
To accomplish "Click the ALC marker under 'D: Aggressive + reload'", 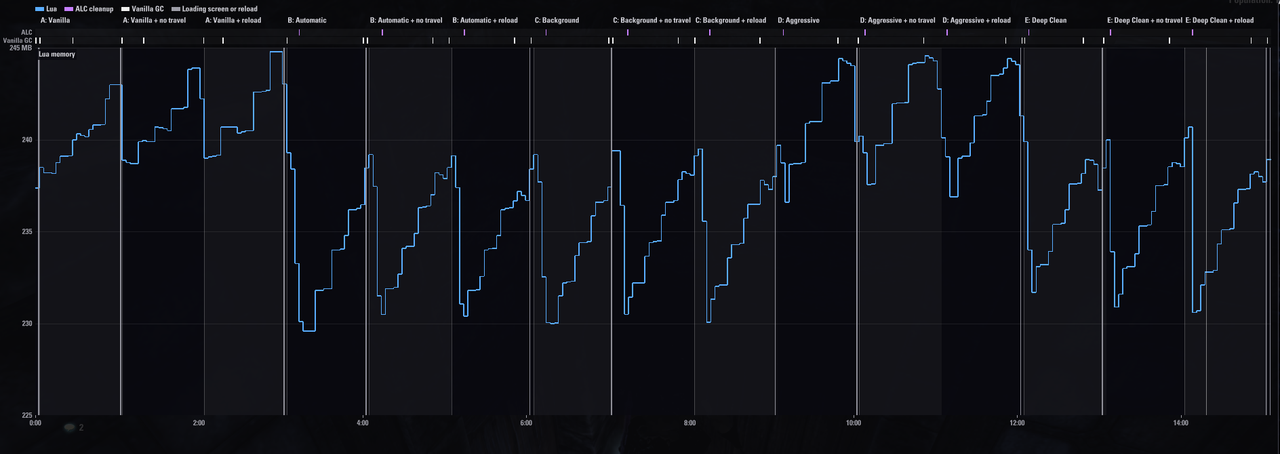I will click(946, 32).
